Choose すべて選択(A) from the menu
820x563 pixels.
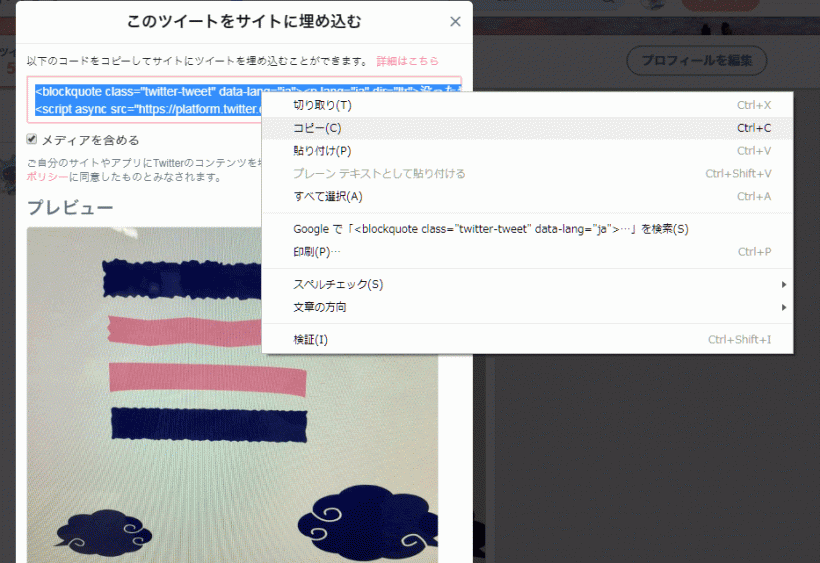coord(327,196)
